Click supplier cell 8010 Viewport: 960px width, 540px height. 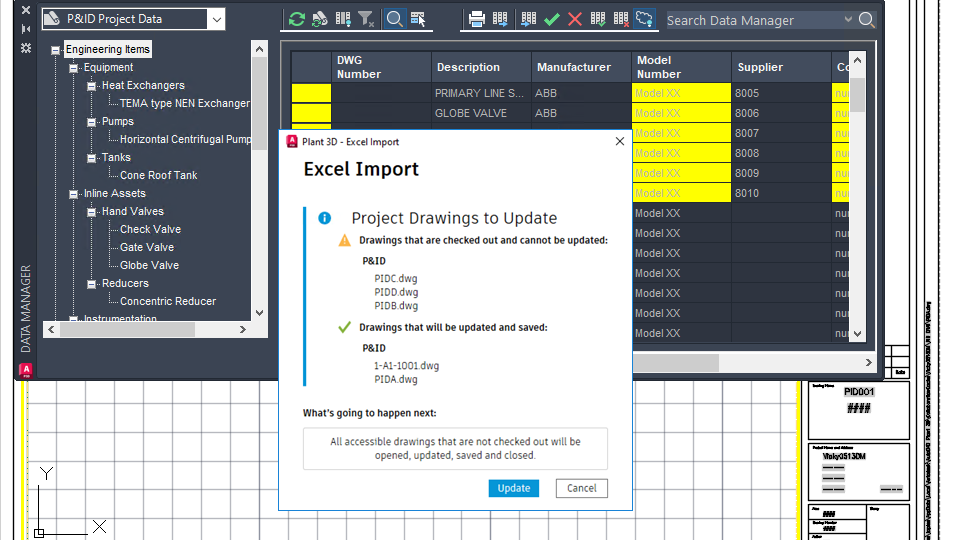click(x=781, y=193)
